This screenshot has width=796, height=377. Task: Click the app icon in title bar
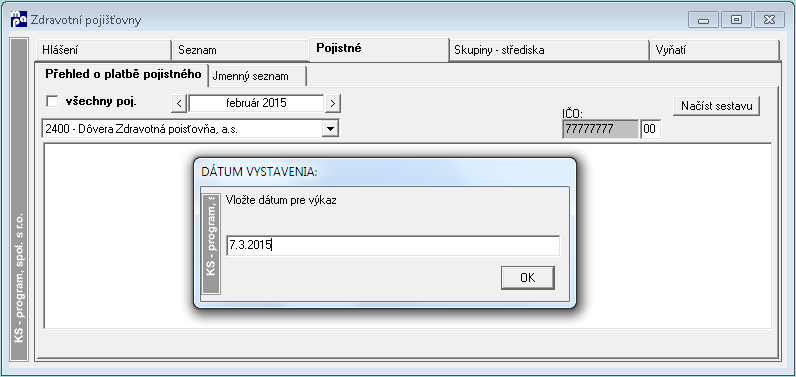tap(18, 20)
